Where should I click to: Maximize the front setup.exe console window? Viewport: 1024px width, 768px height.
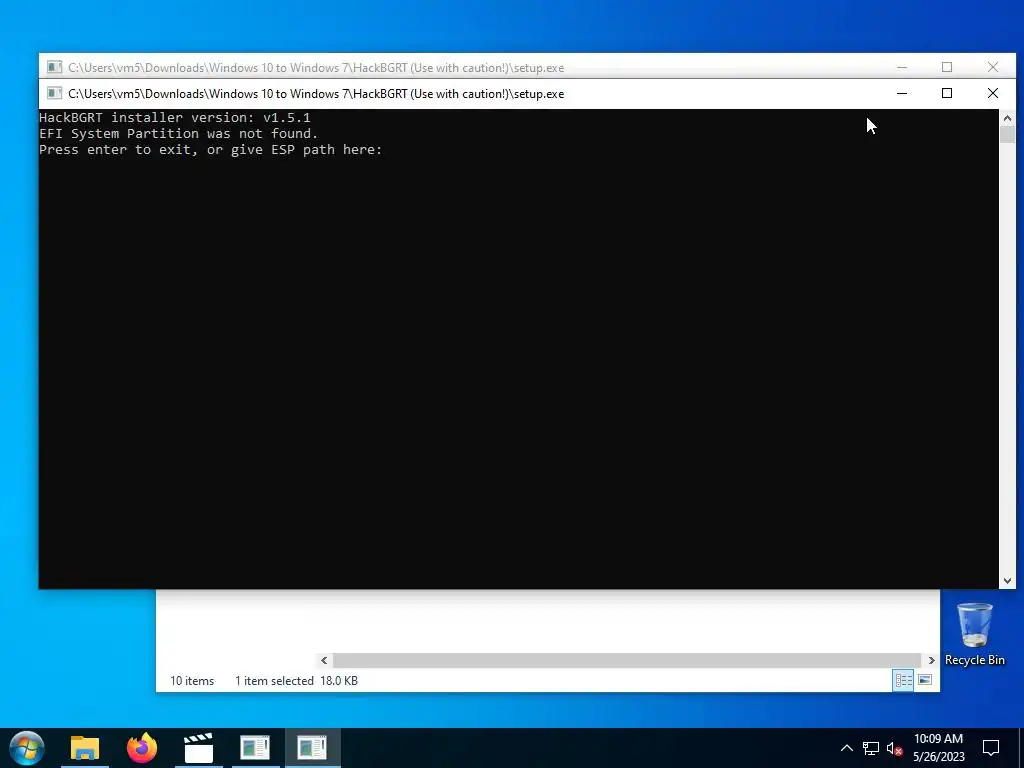click(947, 93)
